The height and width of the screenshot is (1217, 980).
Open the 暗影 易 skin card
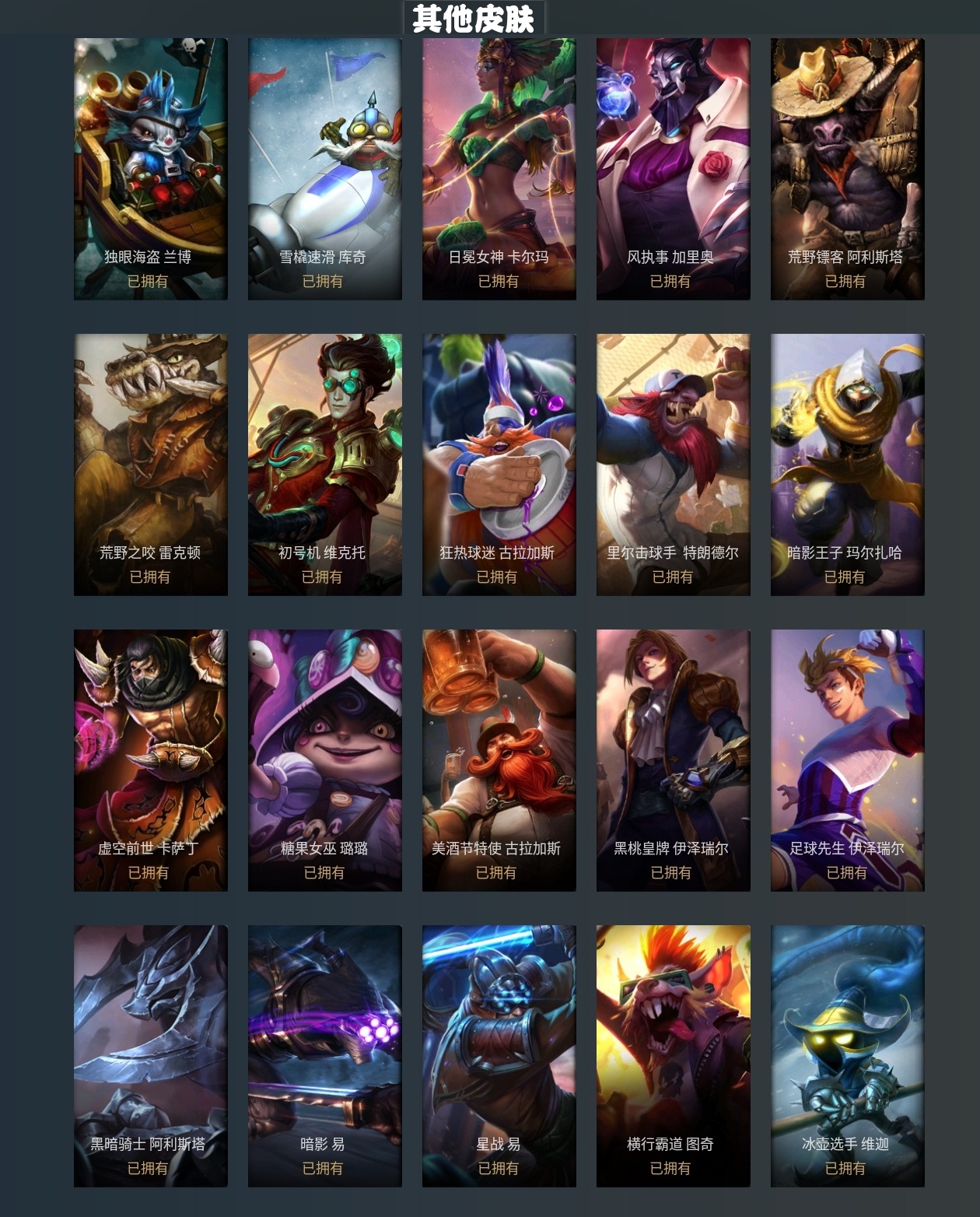tap(325, 1056)
